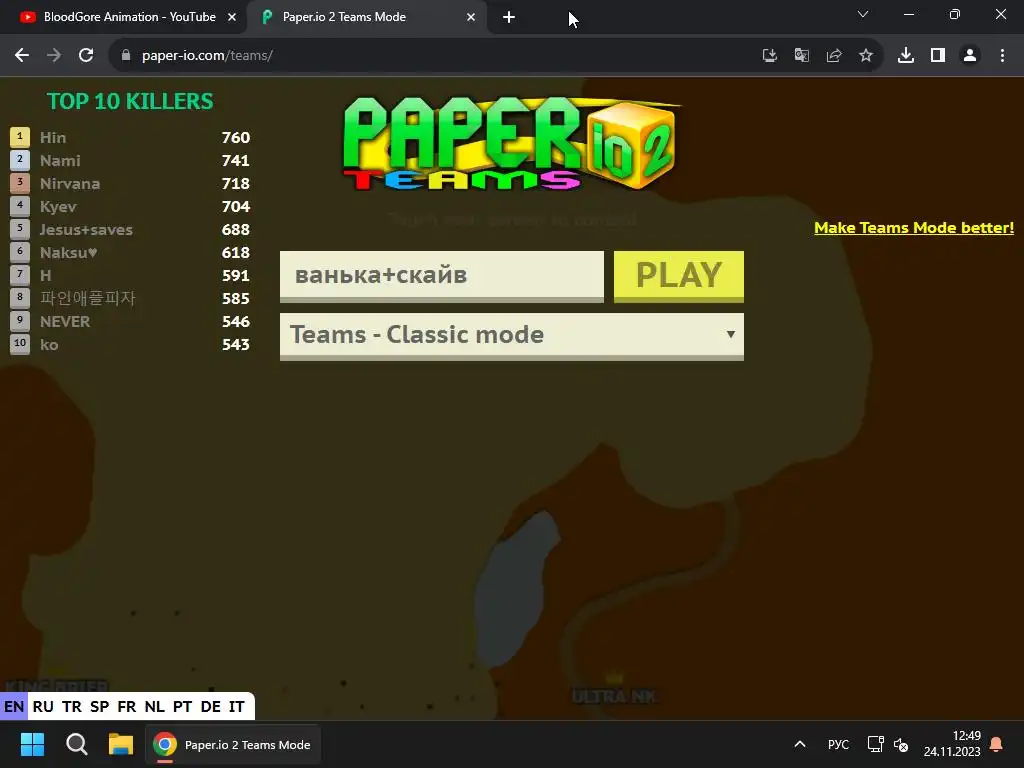Click the address bar URL paper-io.com/teams/
Viewport: 1024px width, 768px height.
pos(207,56)
